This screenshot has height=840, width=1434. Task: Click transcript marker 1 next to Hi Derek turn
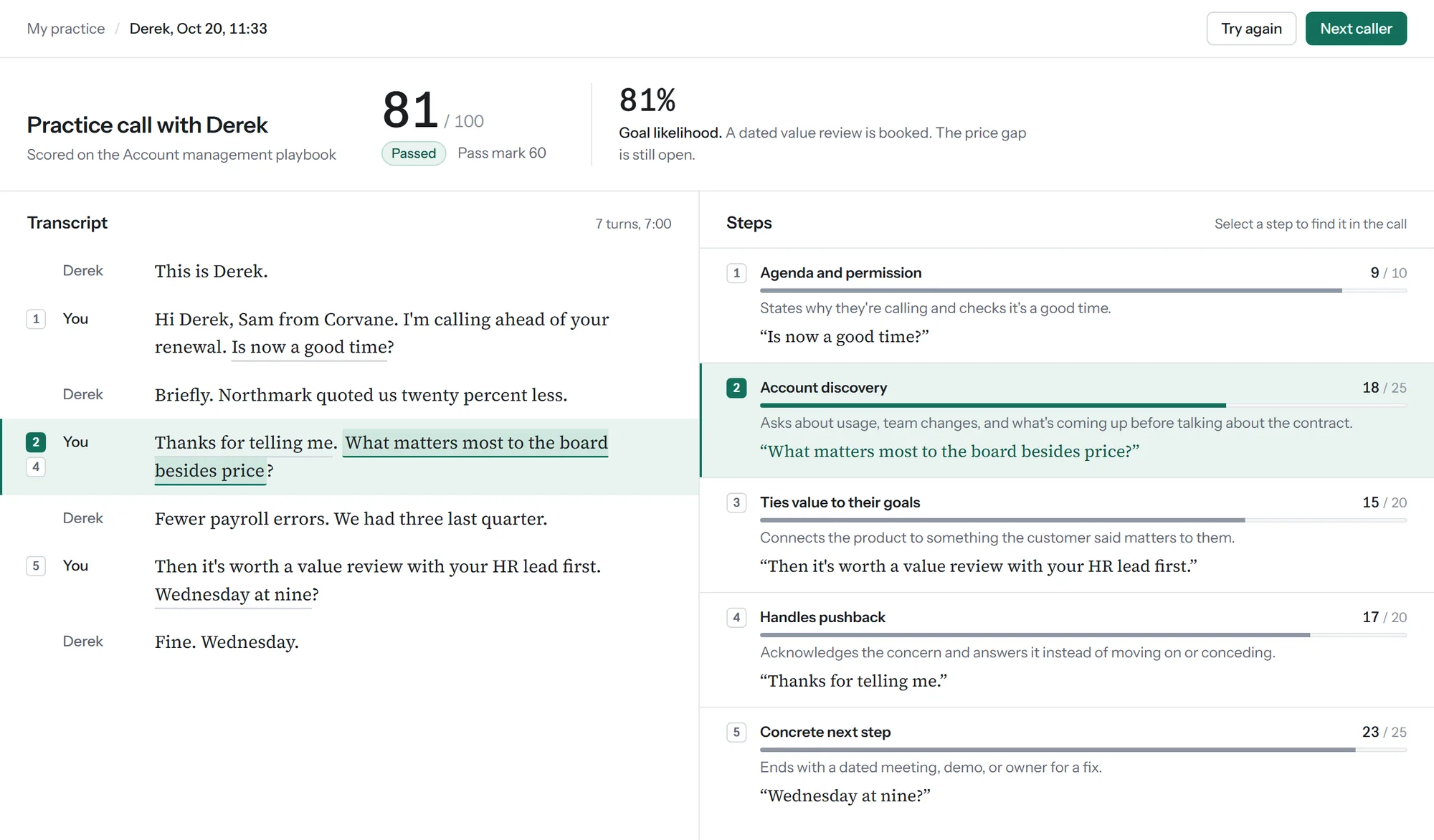tap(36, 319)
